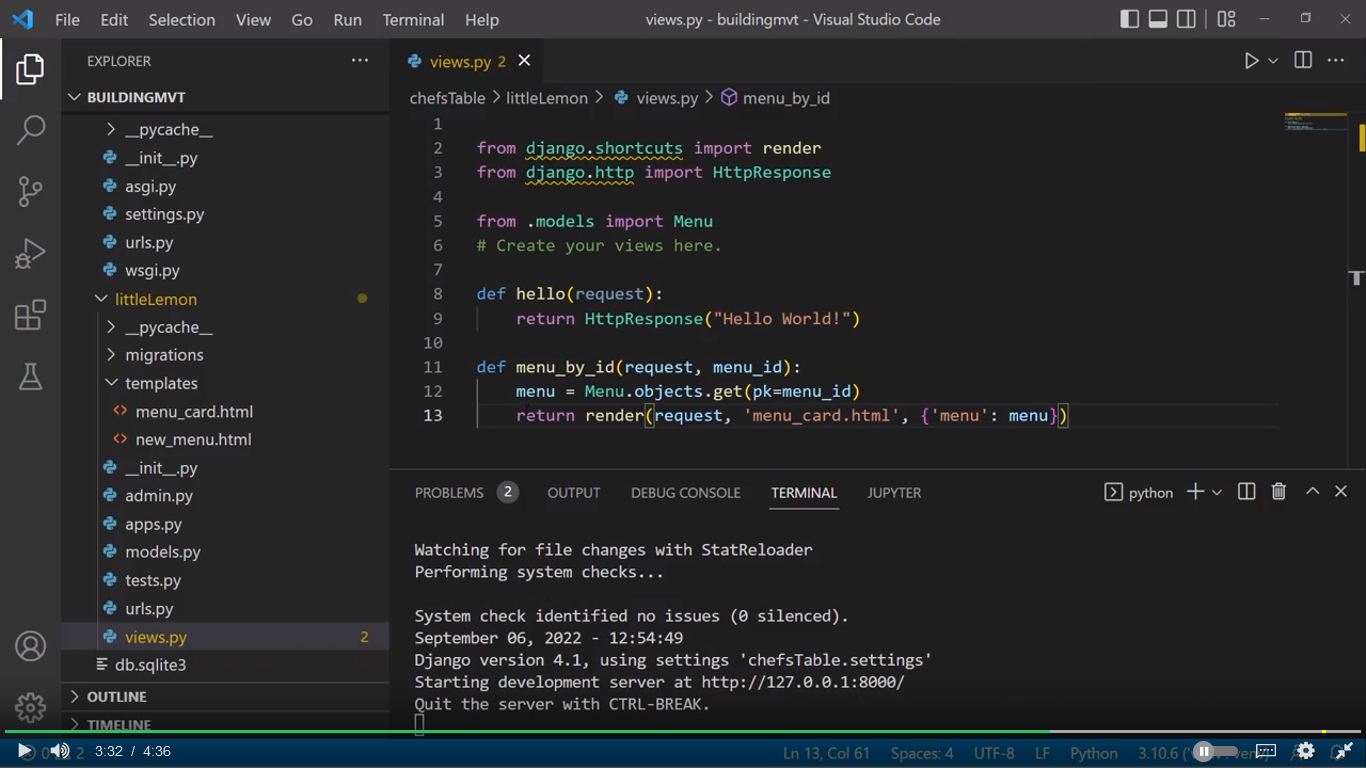Screen dimensions: 1366x768
Task: Split the editor to the right
Action: [x=1303, y=61]
